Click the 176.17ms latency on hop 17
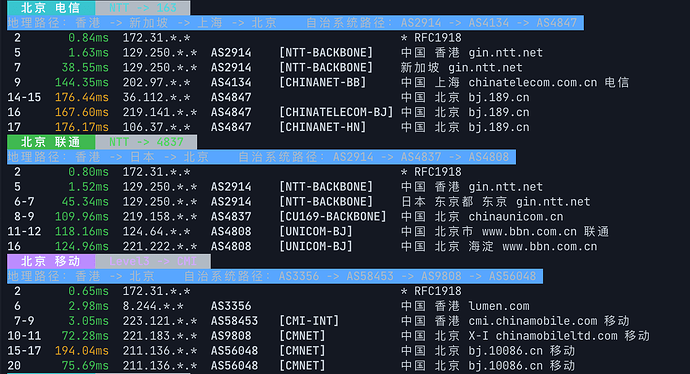 pyautogui.click(x=81, y=128)
